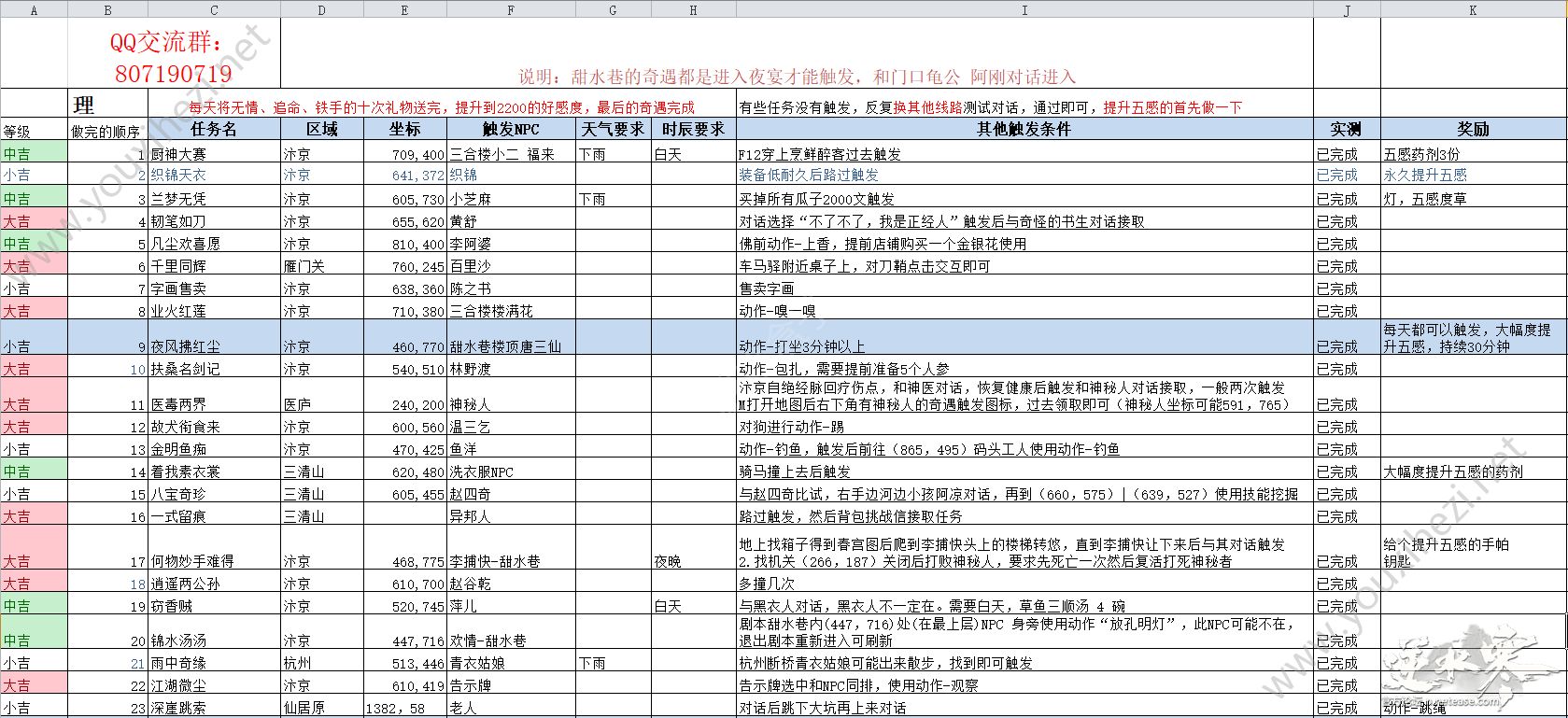Select column K header

(x=1473, y=9)
